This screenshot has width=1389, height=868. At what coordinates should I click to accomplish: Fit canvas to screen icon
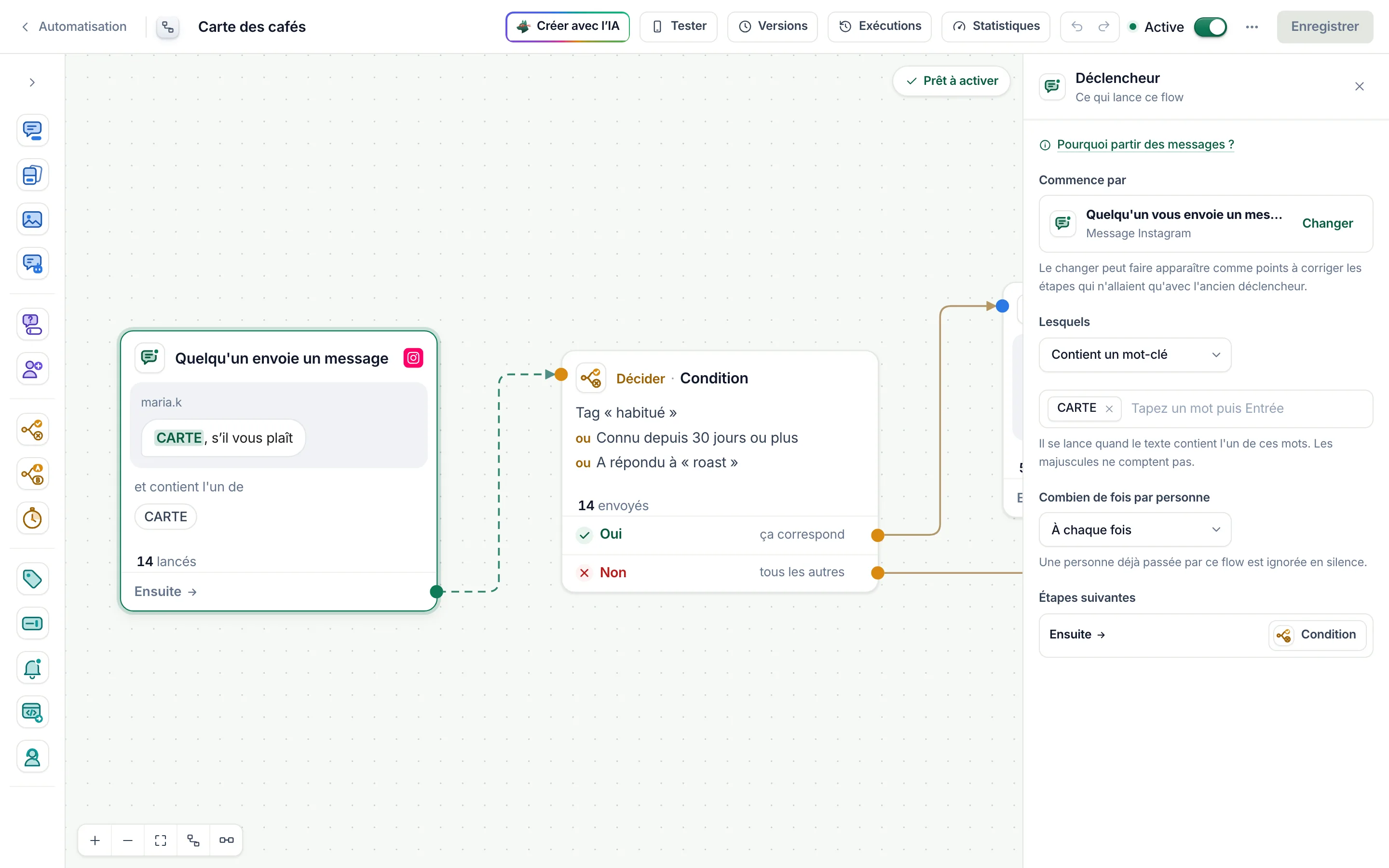coord(161,841)
